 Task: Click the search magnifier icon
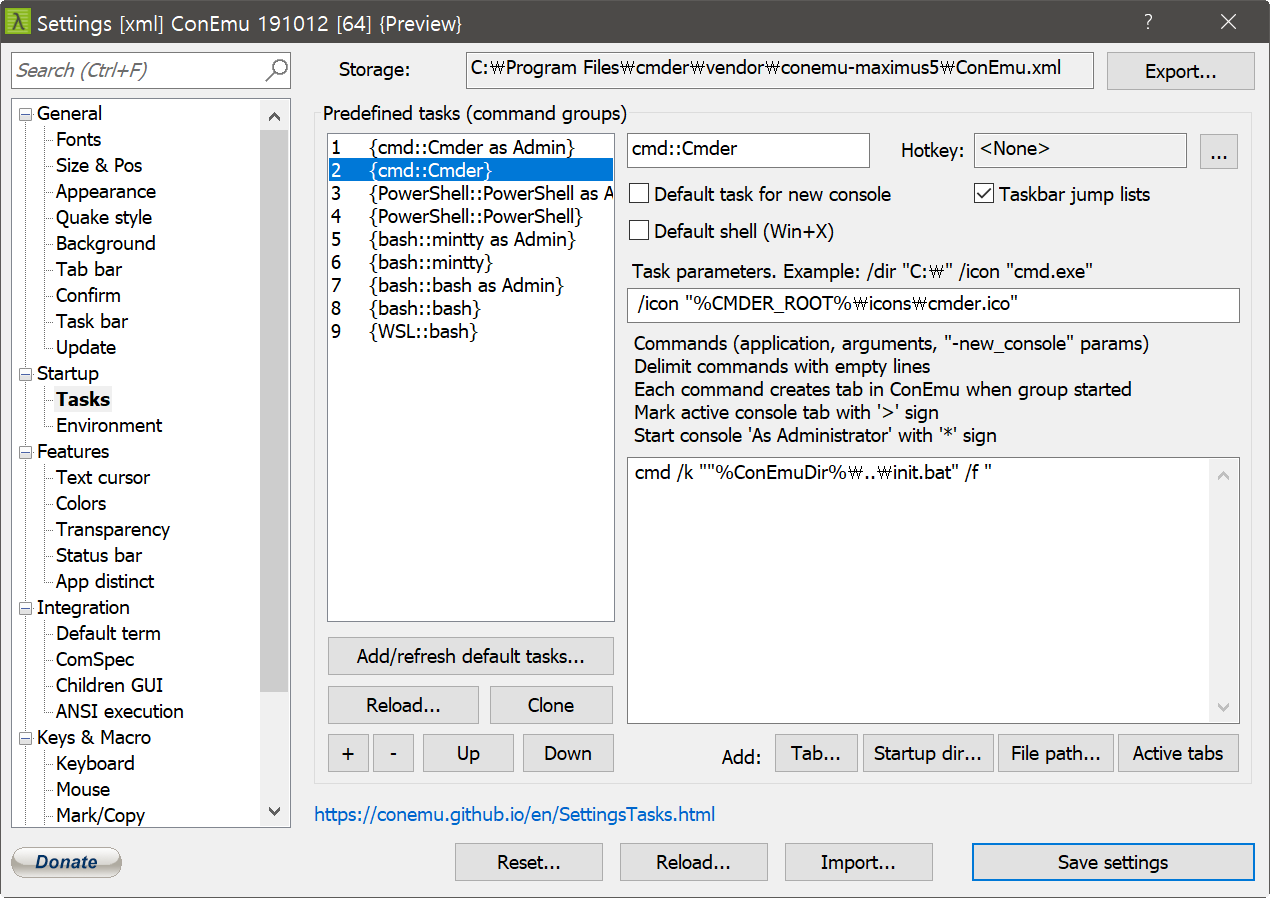tap(276, 70)
